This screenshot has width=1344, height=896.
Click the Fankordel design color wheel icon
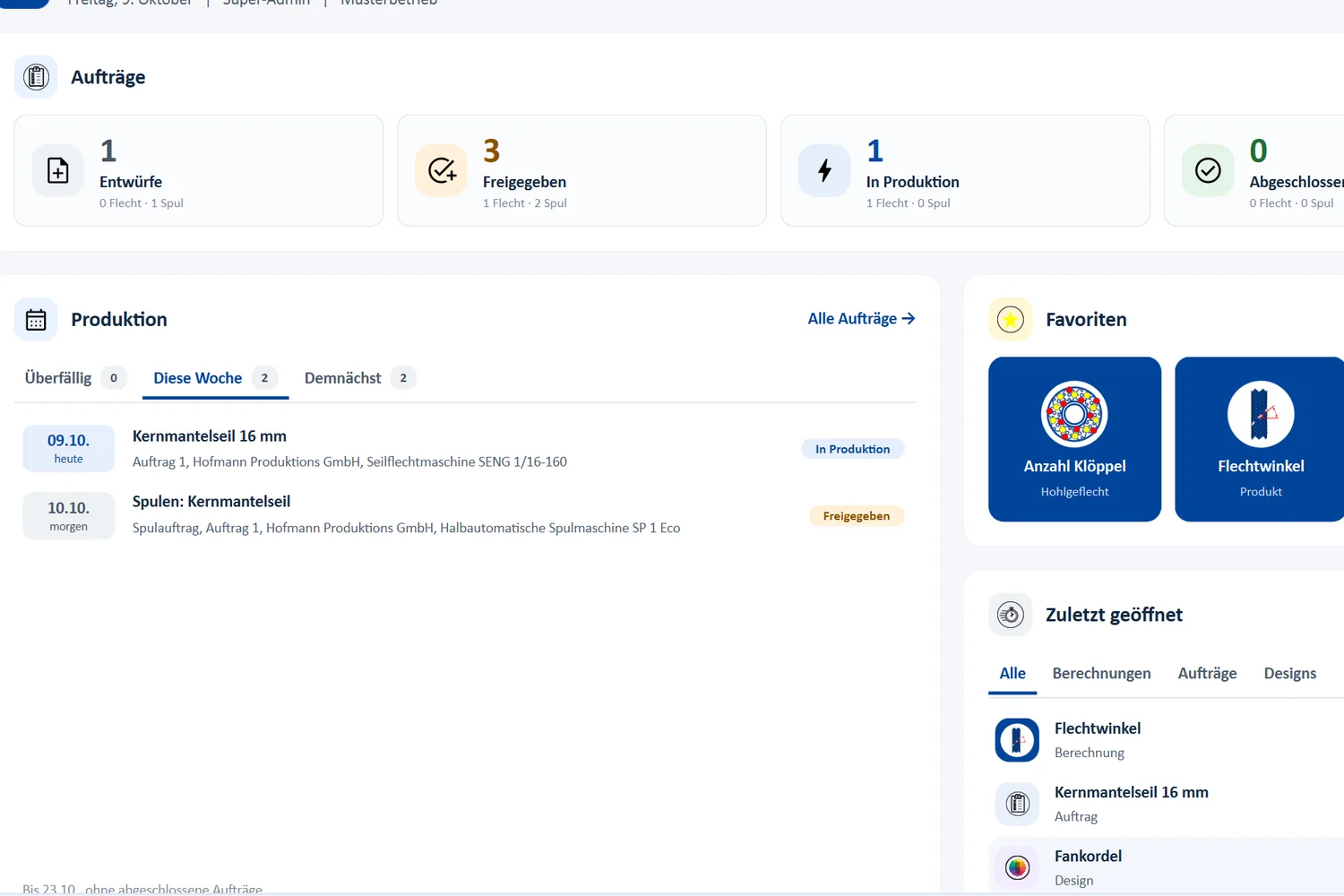1017,867
